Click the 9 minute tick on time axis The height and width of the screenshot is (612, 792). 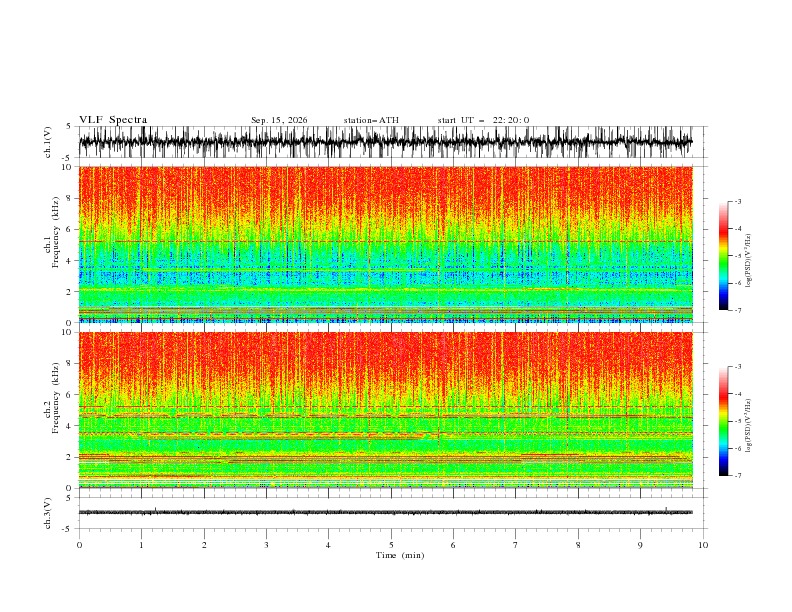(x=640, y=545)
